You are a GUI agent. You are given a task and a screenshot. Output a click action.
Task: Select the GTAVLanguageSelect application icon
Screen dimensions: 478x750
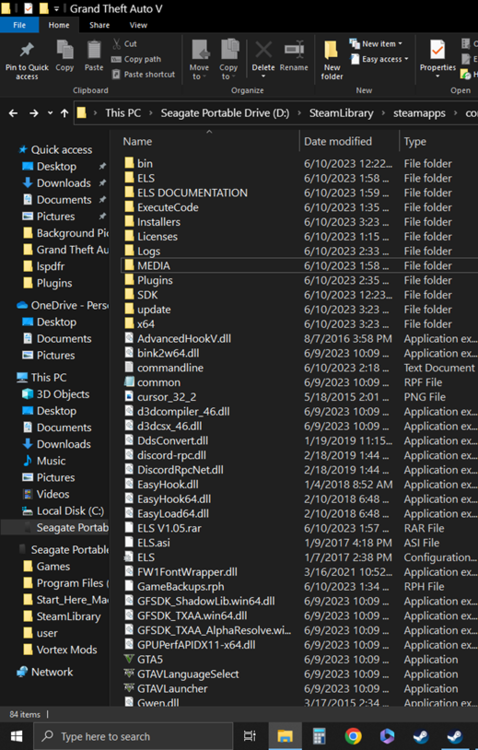coord(129,674)
